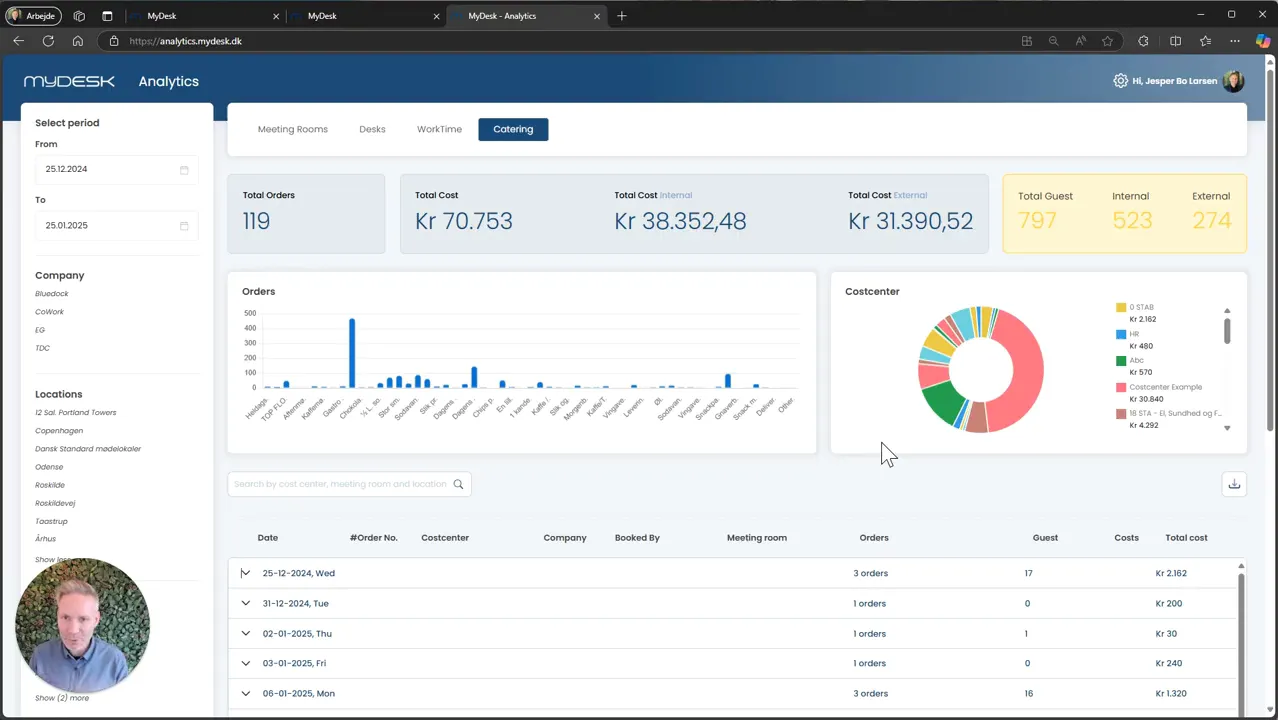Click the MyDesk logo
The image size is (1278, 720).
pyautogui.click(x=69, y=81)
